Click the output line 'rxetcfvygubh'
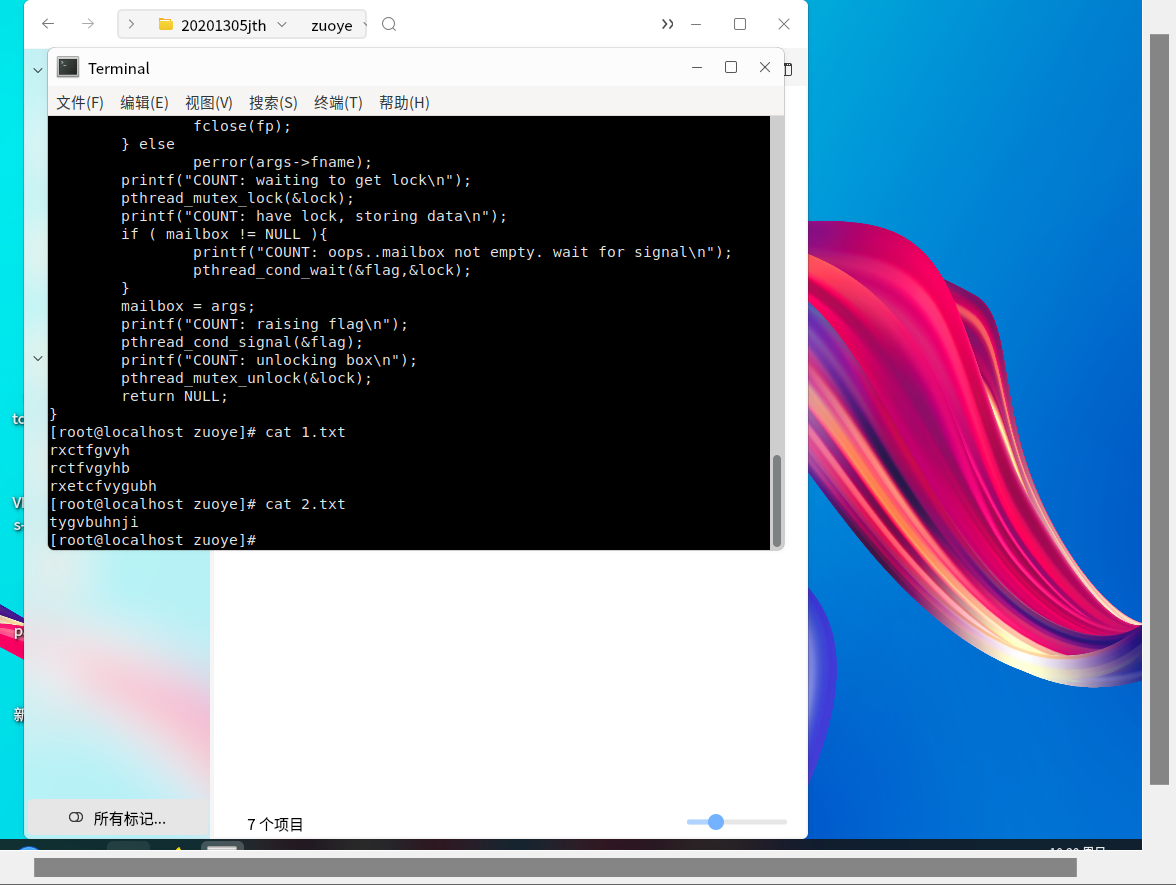1176x885 pixels. 103,486
